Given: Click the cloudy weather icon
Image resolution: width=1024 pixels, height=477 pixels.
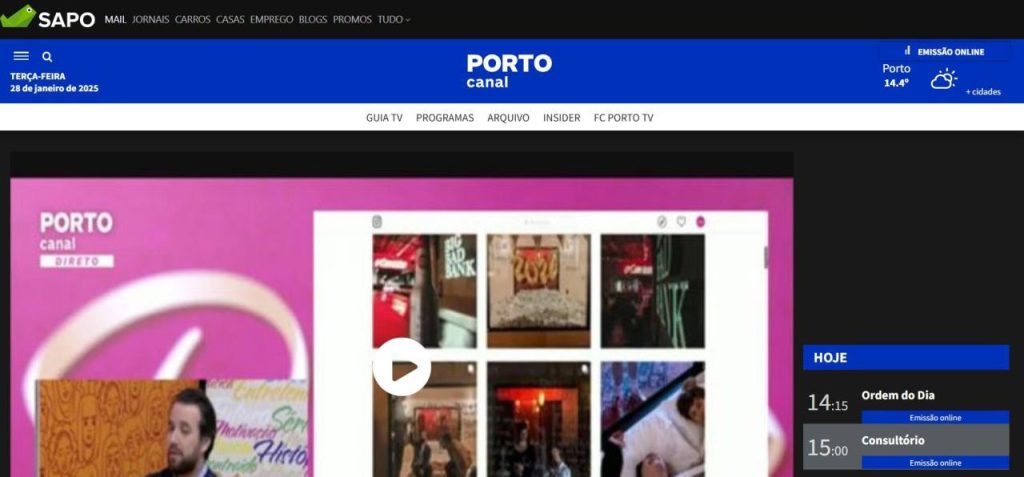Looking at the screenshot, I should pos(944,79).
